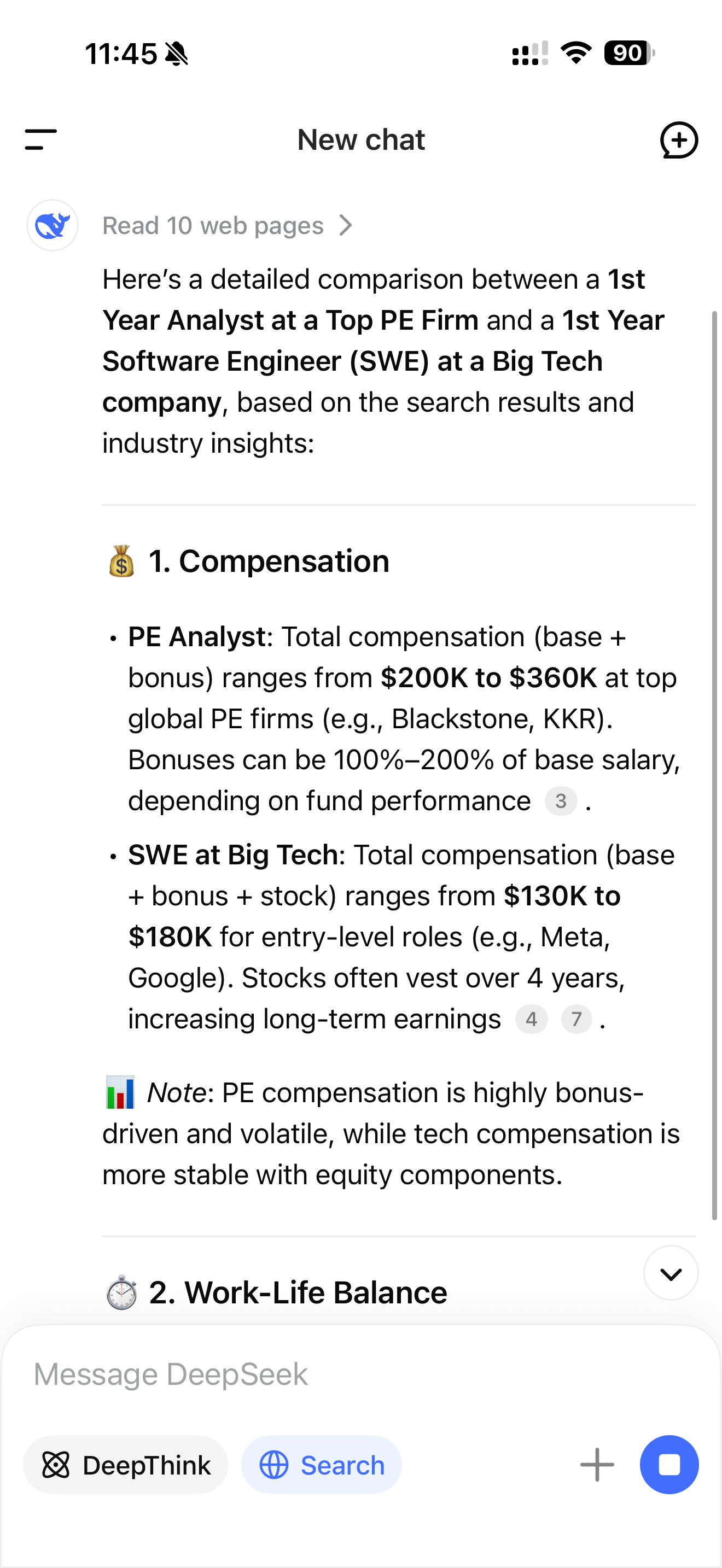Open citation reference 3
The image size is (722, 1568).
tap(561, 801)
